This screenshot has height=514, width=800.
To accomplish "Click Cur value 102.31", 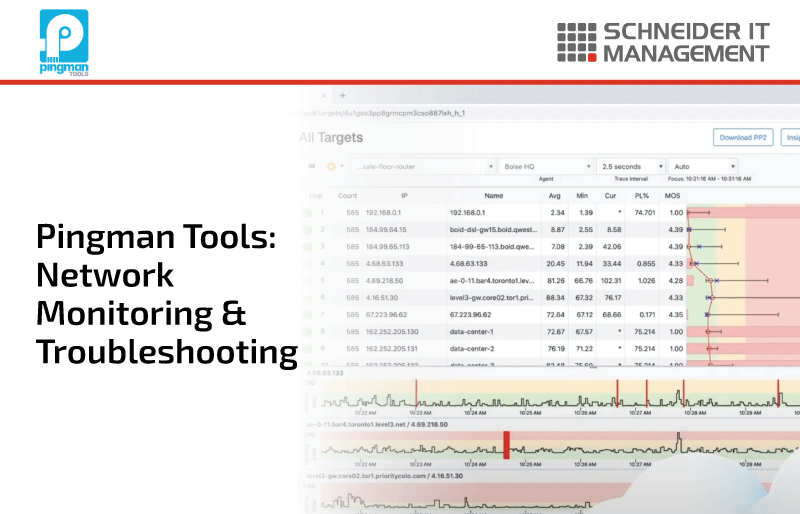I will coord(611,281).
